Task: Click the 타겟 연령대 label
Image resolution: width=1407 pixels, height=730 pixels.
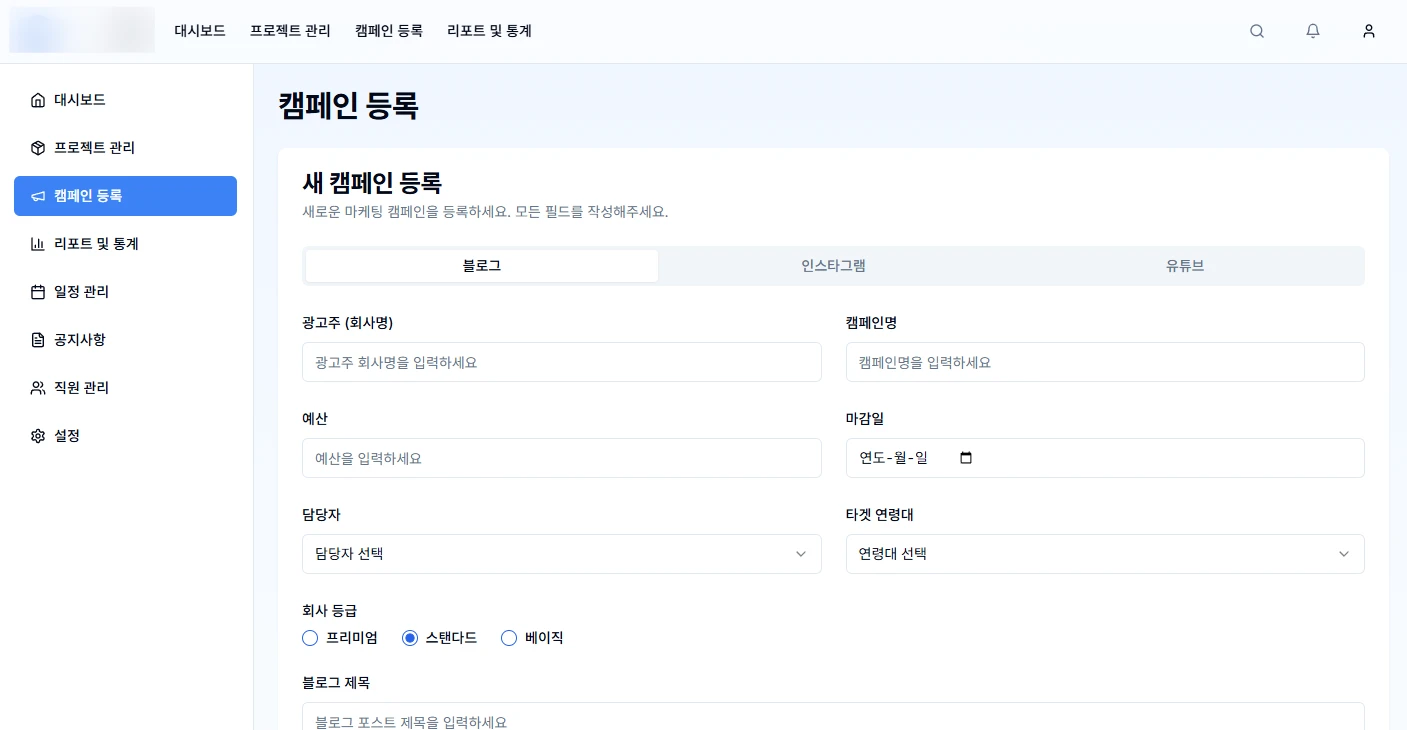Action: (x=880, y=515)
